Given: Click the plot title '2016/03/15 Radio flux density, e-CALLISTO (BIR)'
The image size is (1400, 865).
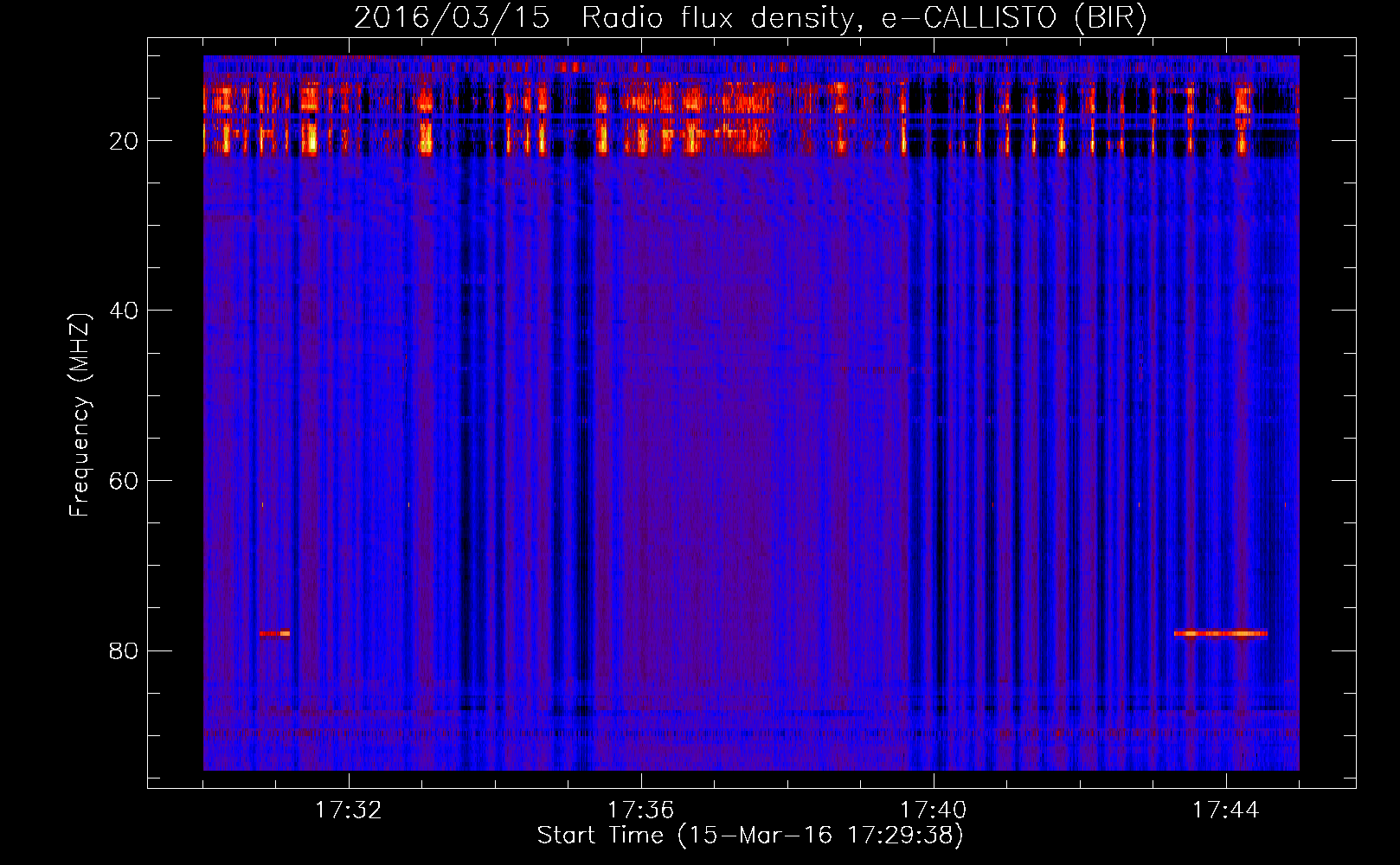Looking at the screenshot, I should pyautogui.click(x=750, y=18).
